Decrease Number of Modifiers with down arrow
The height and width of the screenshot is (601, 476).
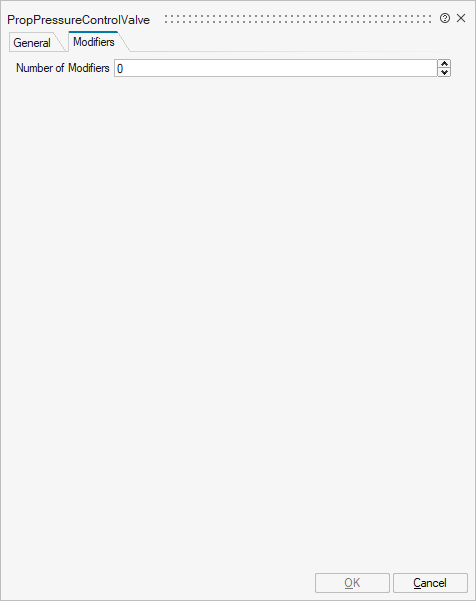point(444,72)
